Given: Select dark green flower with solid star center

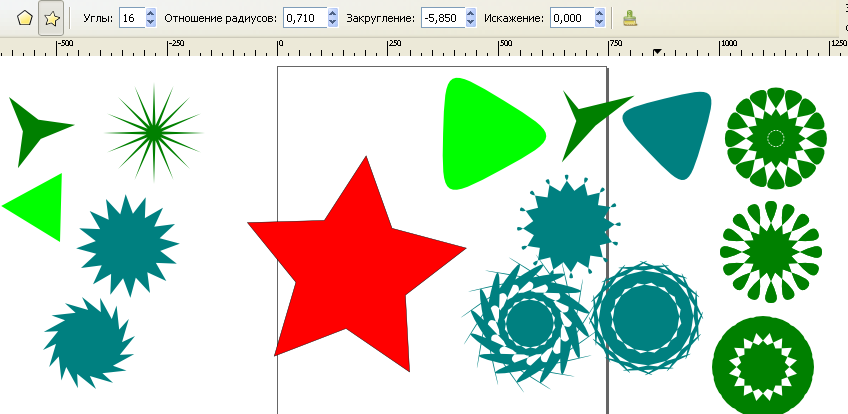Looking at the screenshot, I should click(771, 252).
